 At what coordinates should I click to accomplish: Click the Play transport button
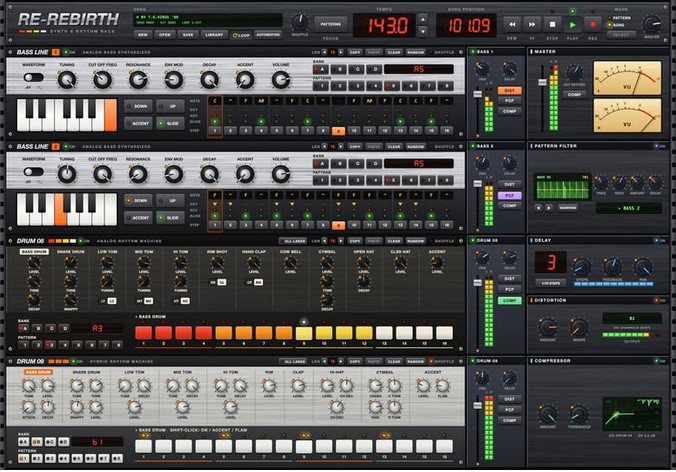[572, 25]
